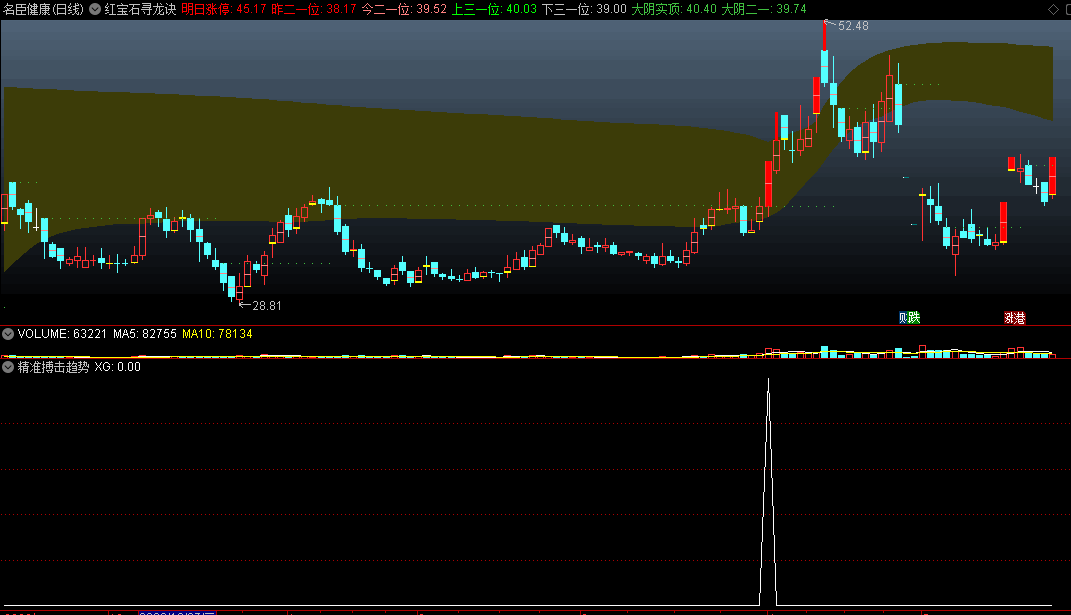The image size is (1071, 615).
Task: Click the 下三一位: 39.00 value
Action: [584, 9]
